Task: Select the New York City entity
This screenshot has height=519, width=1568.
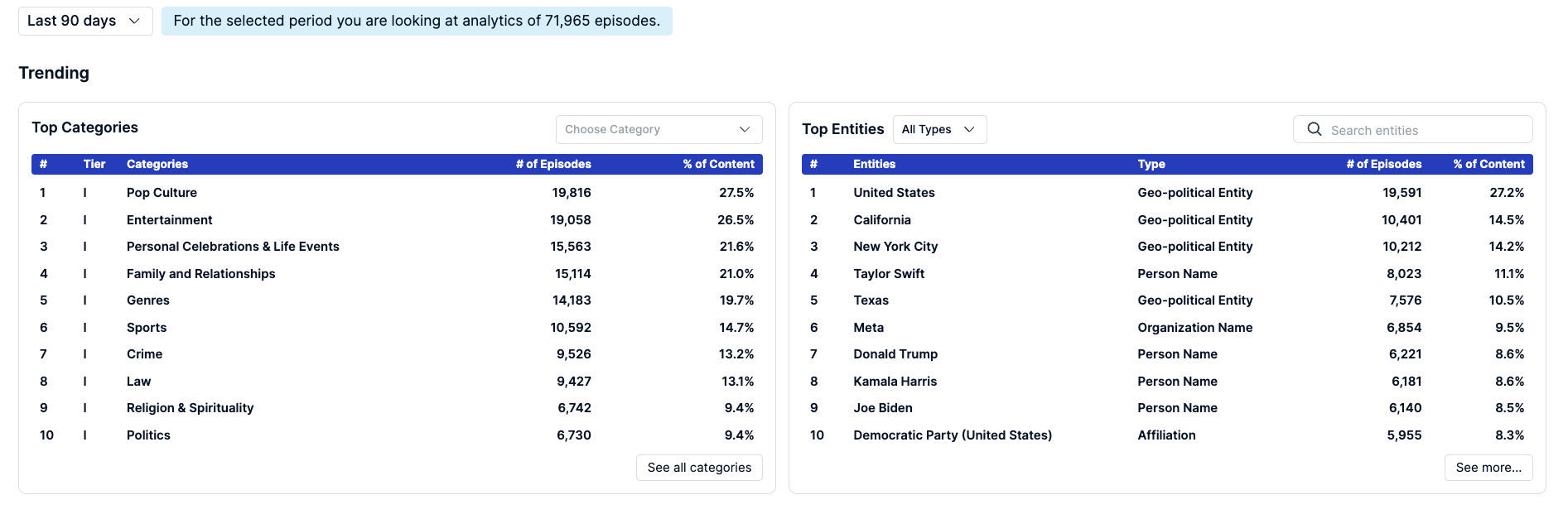Action: pyautogui.click(x=895, y=247)
